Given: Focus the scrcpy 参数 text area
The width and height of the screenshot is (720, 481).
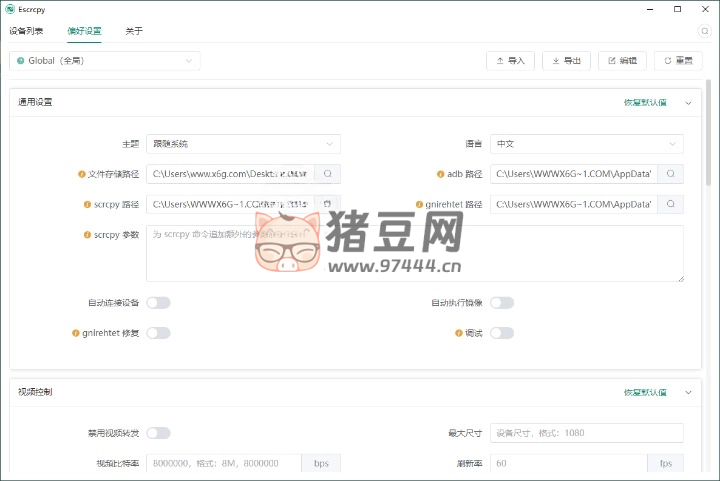Looking at the screenshot, I should pyautogui.click(x=415, y=253).
